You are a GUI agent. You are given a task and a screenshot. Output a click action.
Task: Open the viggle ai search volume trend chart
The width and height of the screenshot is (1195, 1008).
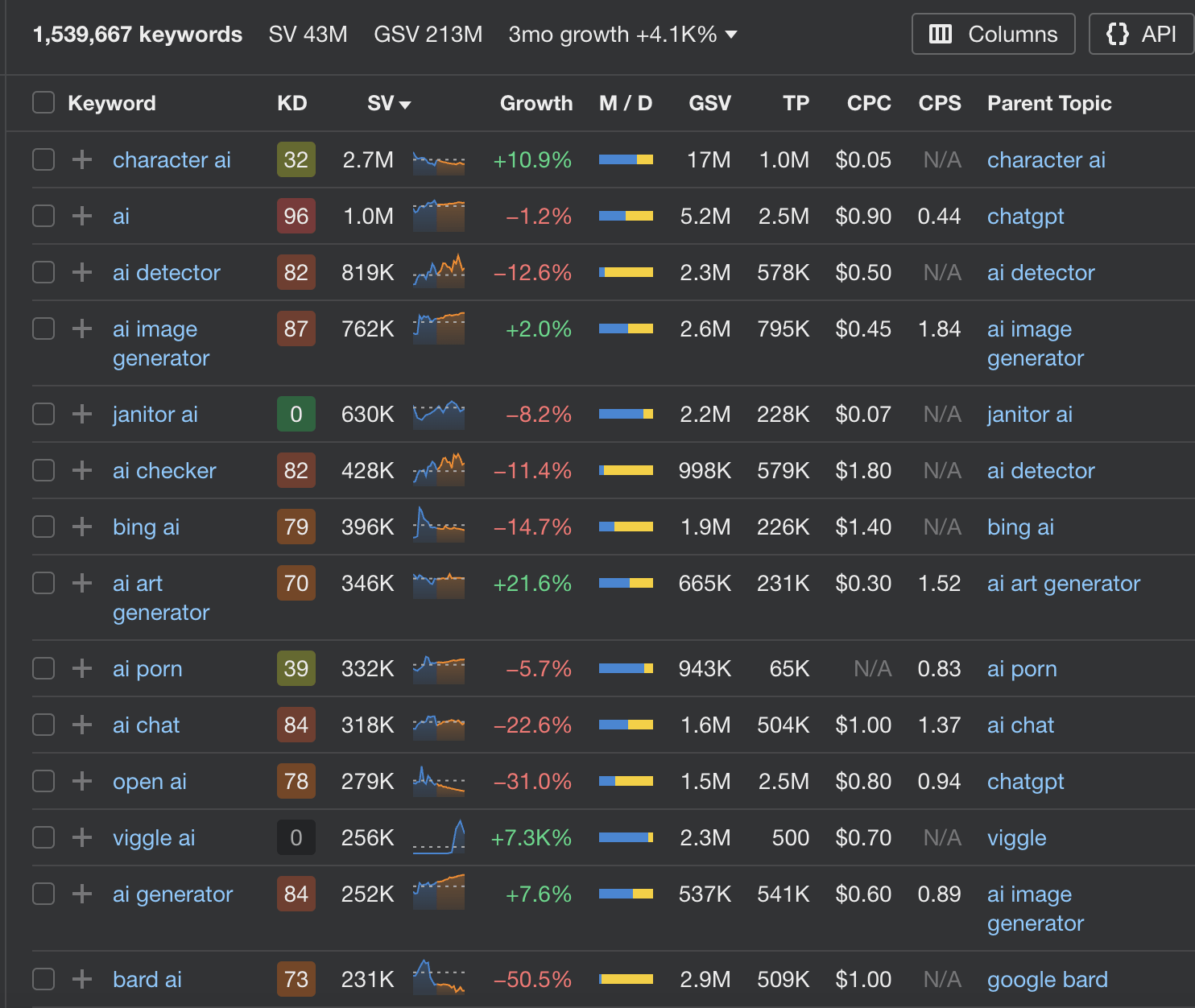[439, 837]
